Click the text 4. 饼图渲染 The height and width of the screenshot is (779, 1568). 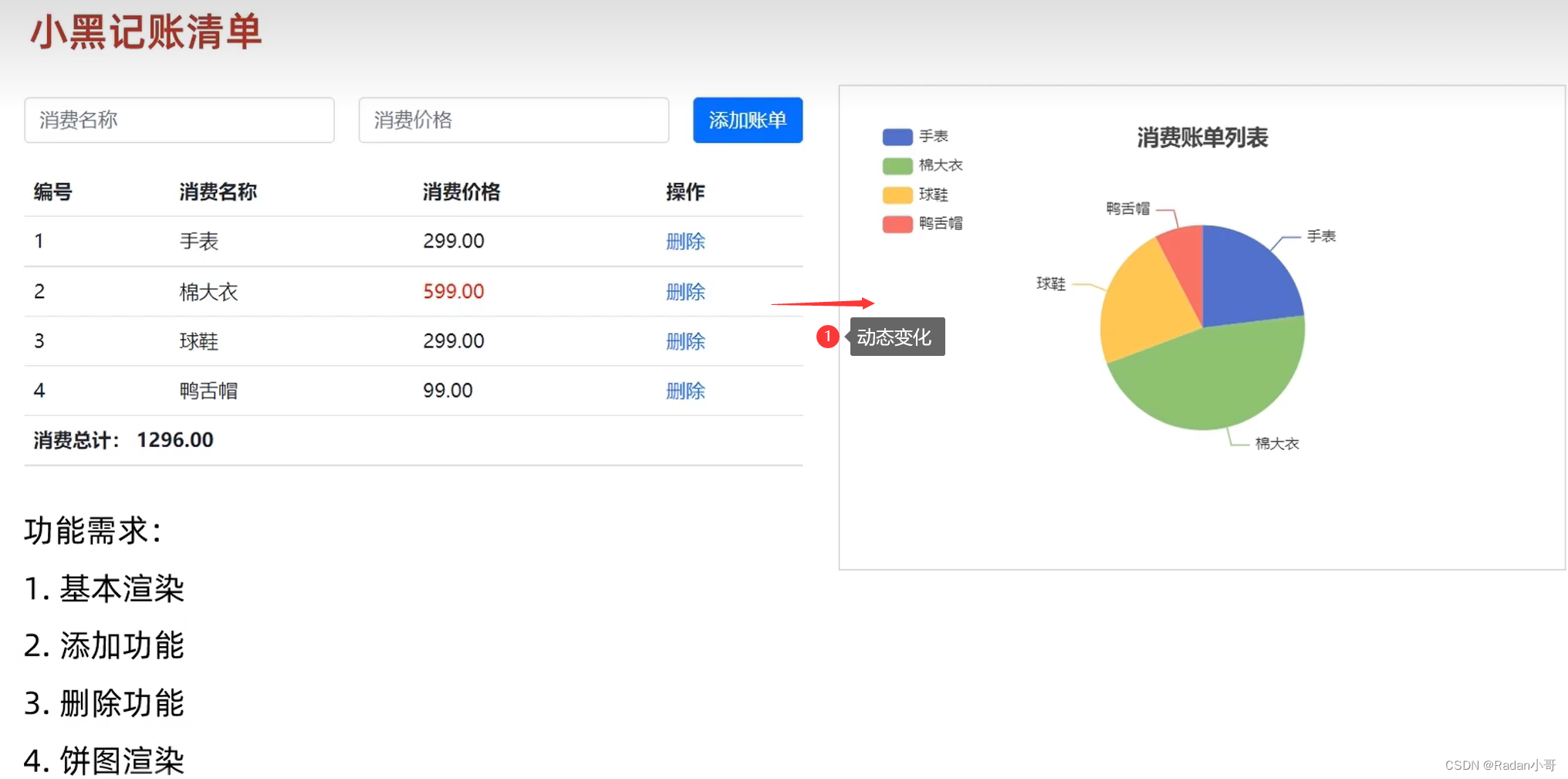104,761
